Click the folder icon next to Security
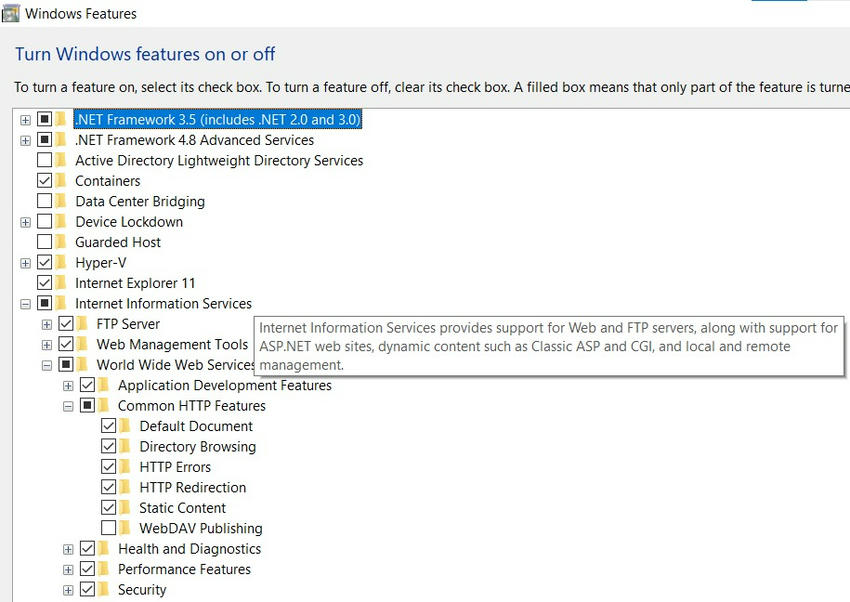 point(105,590)
